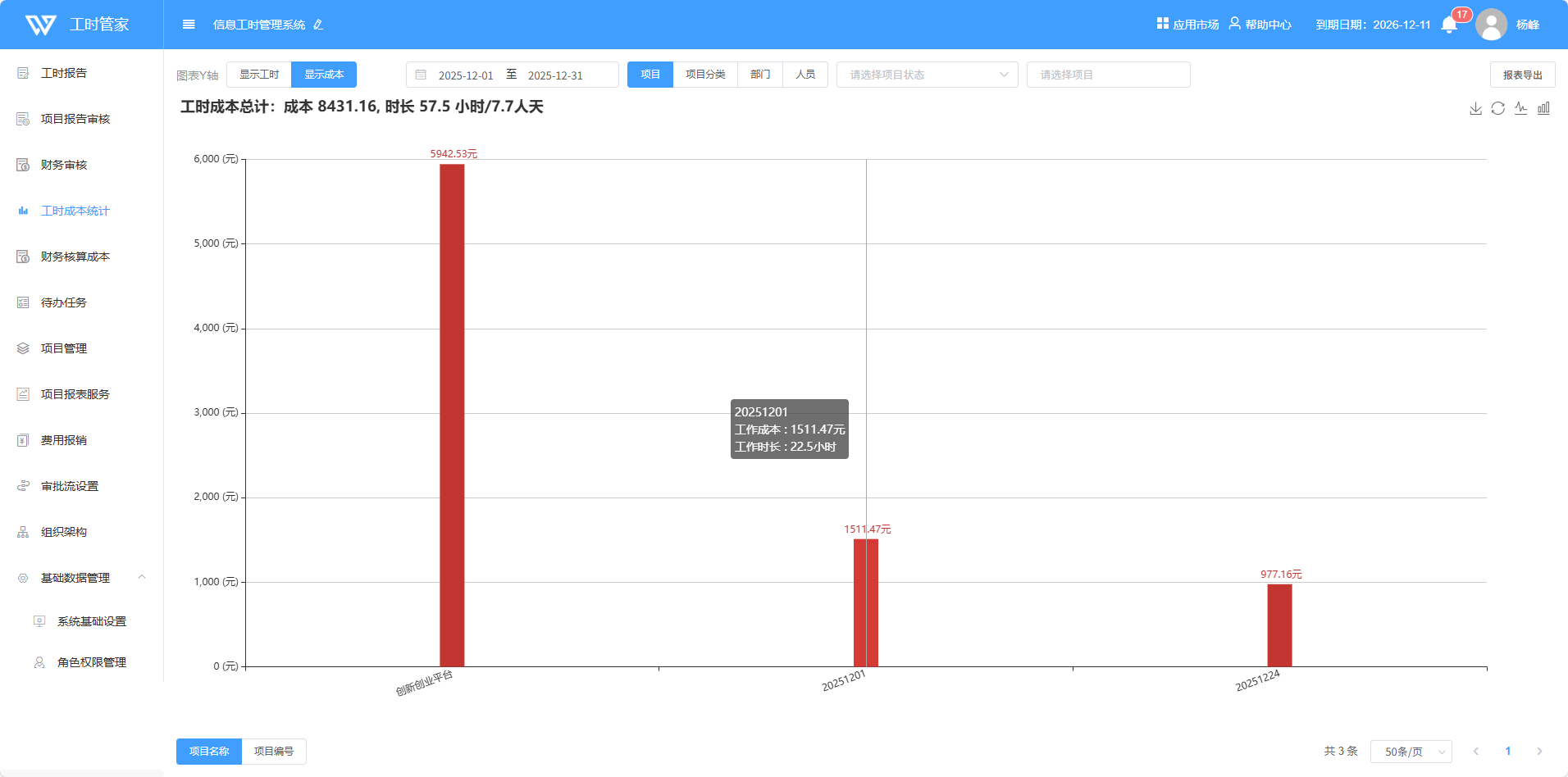
Task: Open the notification bell
Action: tap(1449, 25)
